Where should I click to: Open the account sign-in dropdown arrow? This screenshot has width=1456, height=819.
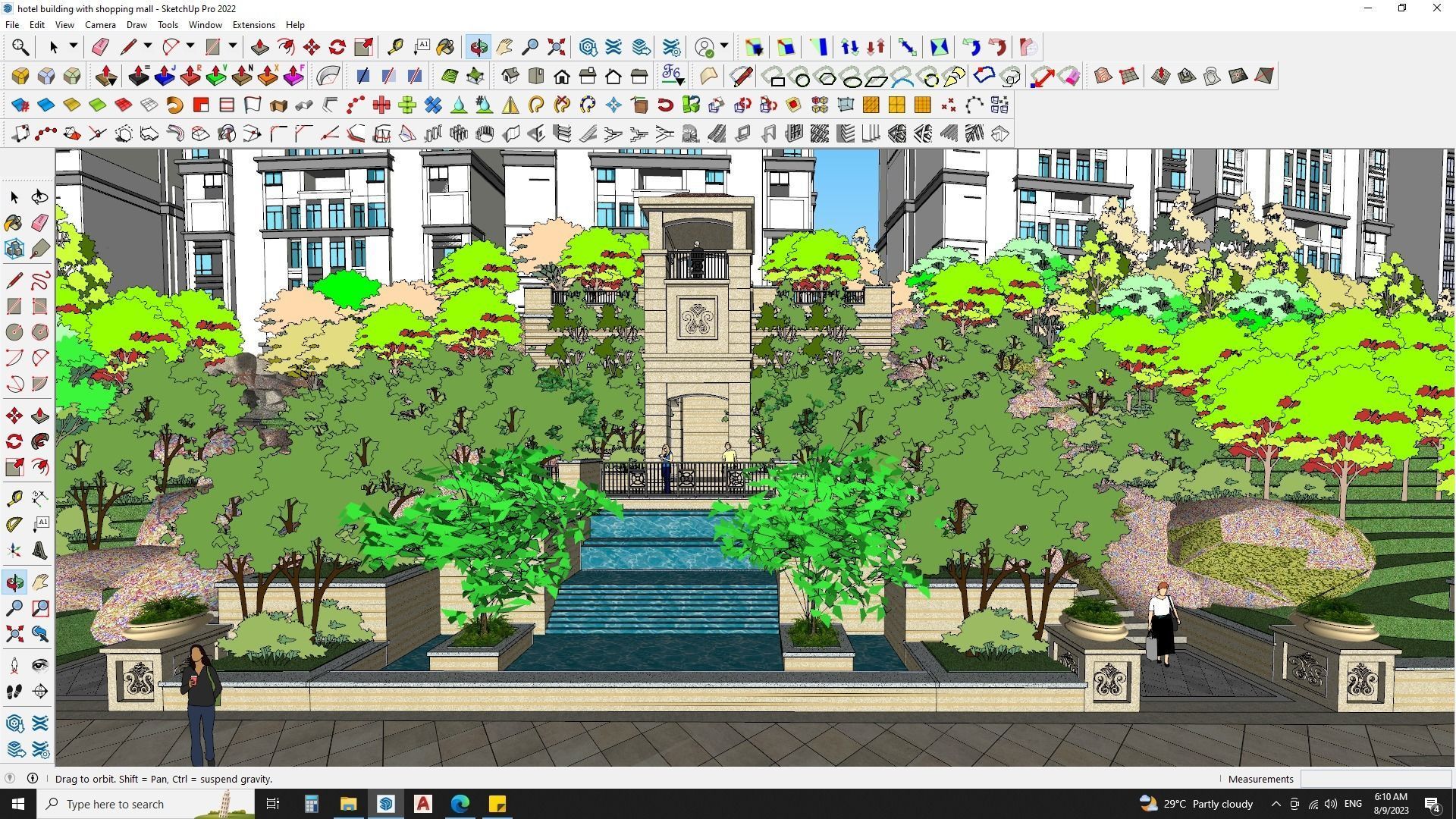724,46
